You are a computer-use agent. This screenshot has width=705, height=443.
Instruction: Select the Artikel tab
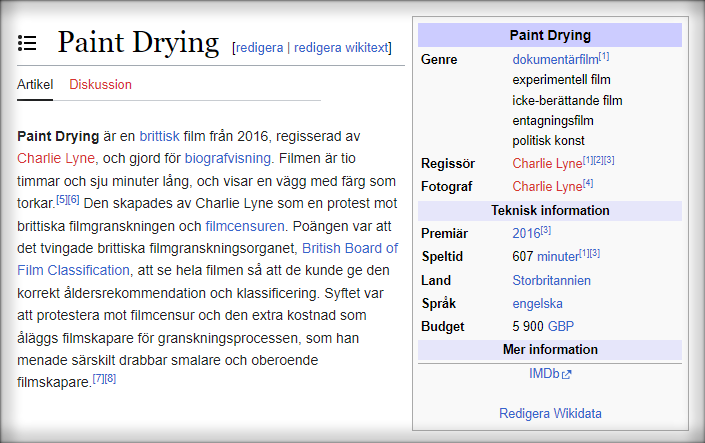[x=35, y=85]
